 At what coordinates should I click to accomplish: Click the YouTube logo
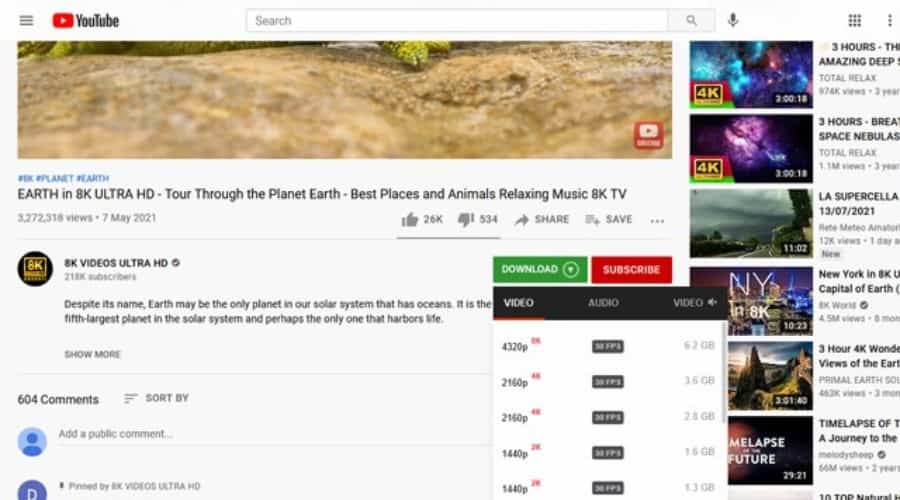(86, 21)
